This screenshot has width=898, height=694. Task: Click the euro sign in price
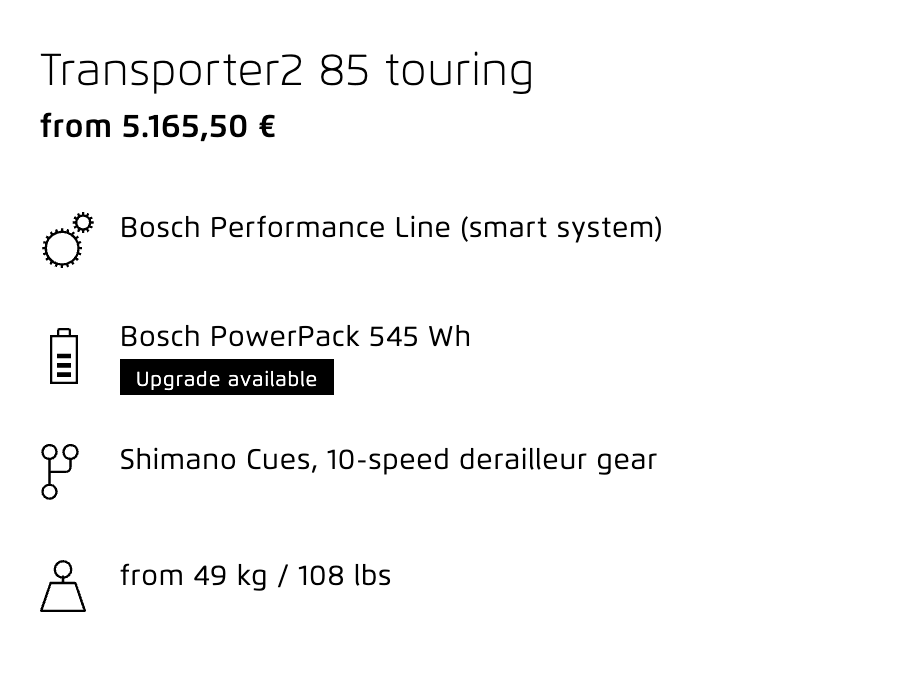coord(267,127)
